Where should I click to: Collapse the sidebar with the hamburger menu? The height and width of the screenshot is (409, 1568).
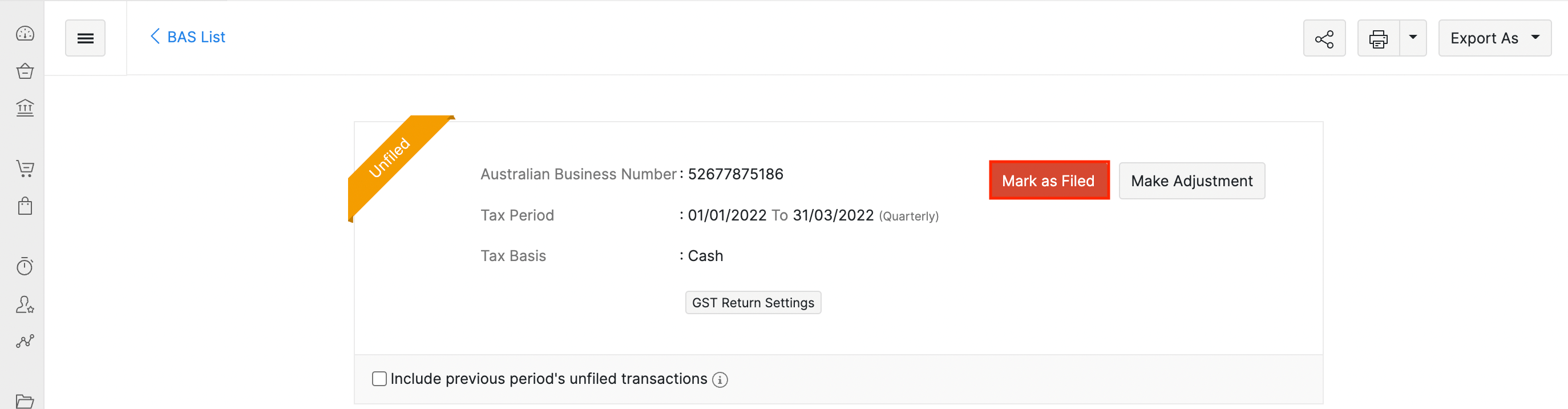point(85,37)
